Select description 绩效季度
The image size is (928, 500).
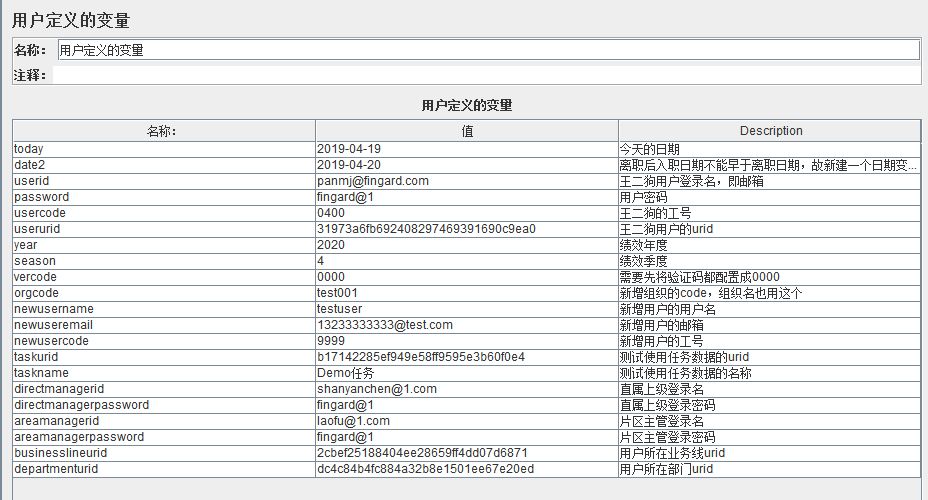tap(770, 261)
